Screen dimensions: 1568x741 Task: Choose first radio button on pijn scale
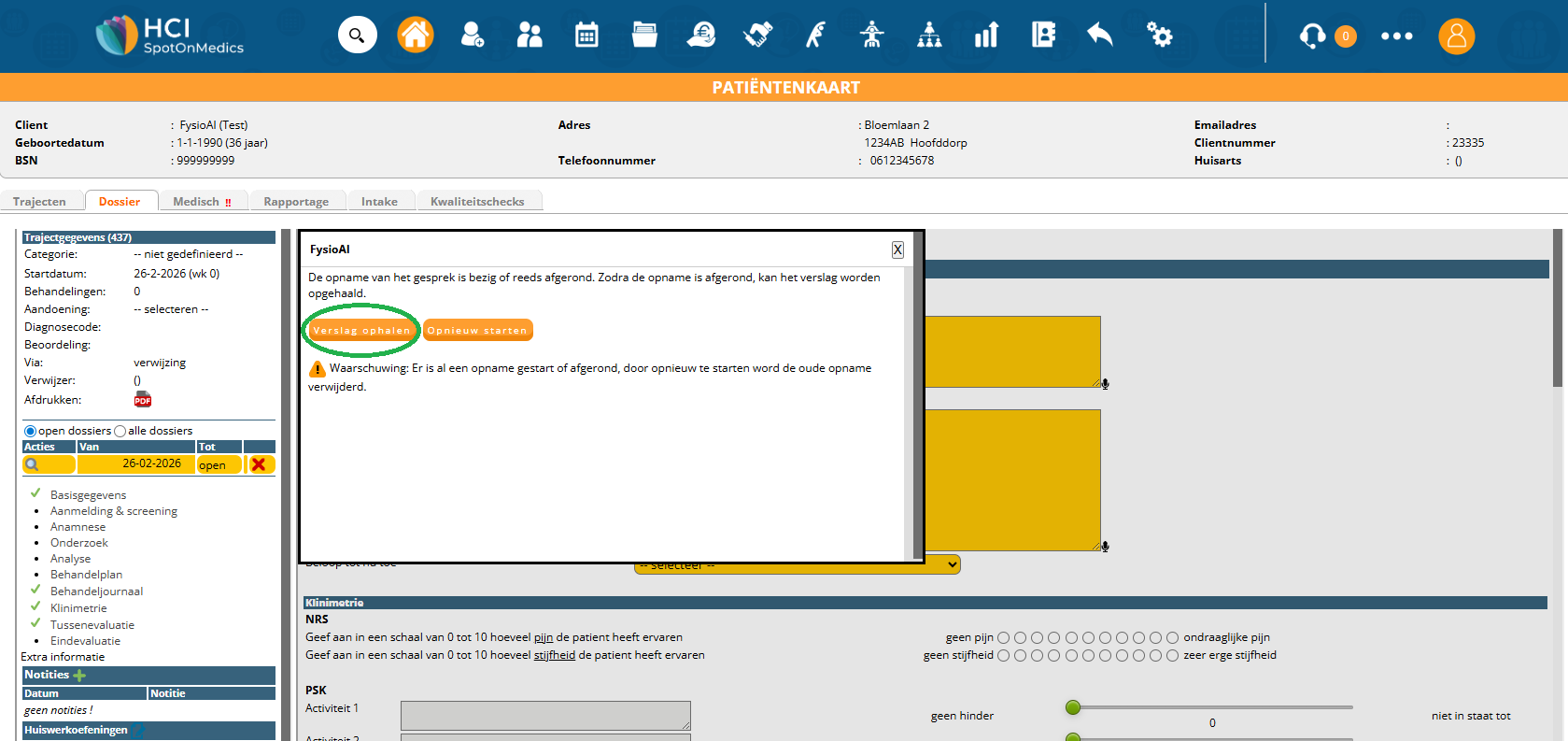1003,637
